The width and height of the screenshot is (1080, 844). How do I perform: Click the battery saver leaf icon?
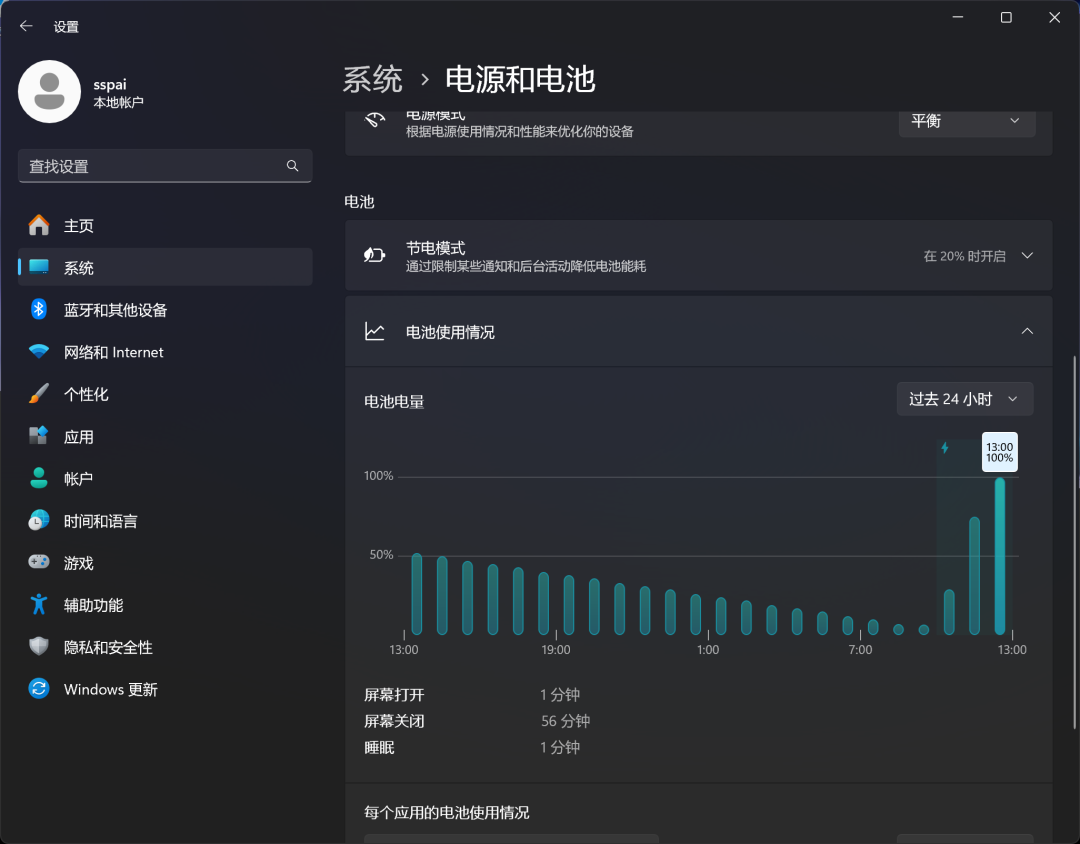point(375,256)
